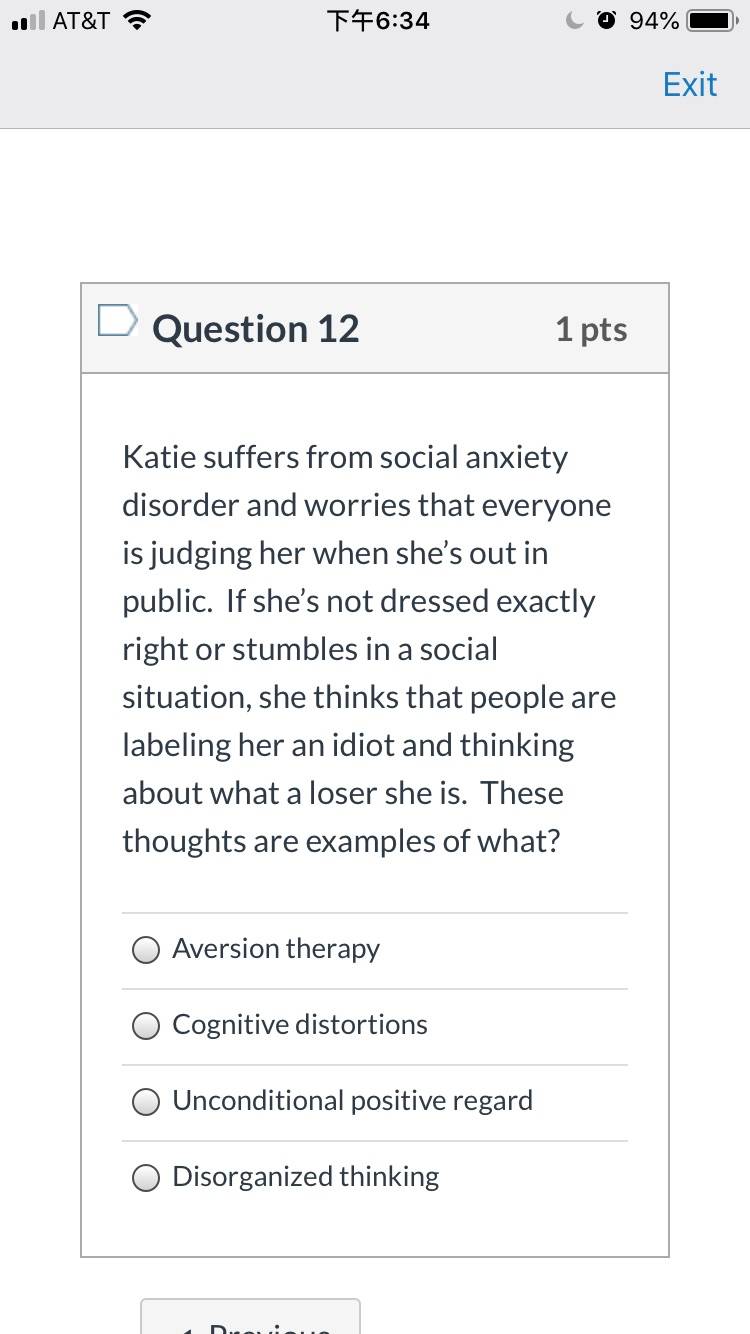Tap the 6:34 clock in status bar
This screenshot has width=750, height=1334.
378,21
